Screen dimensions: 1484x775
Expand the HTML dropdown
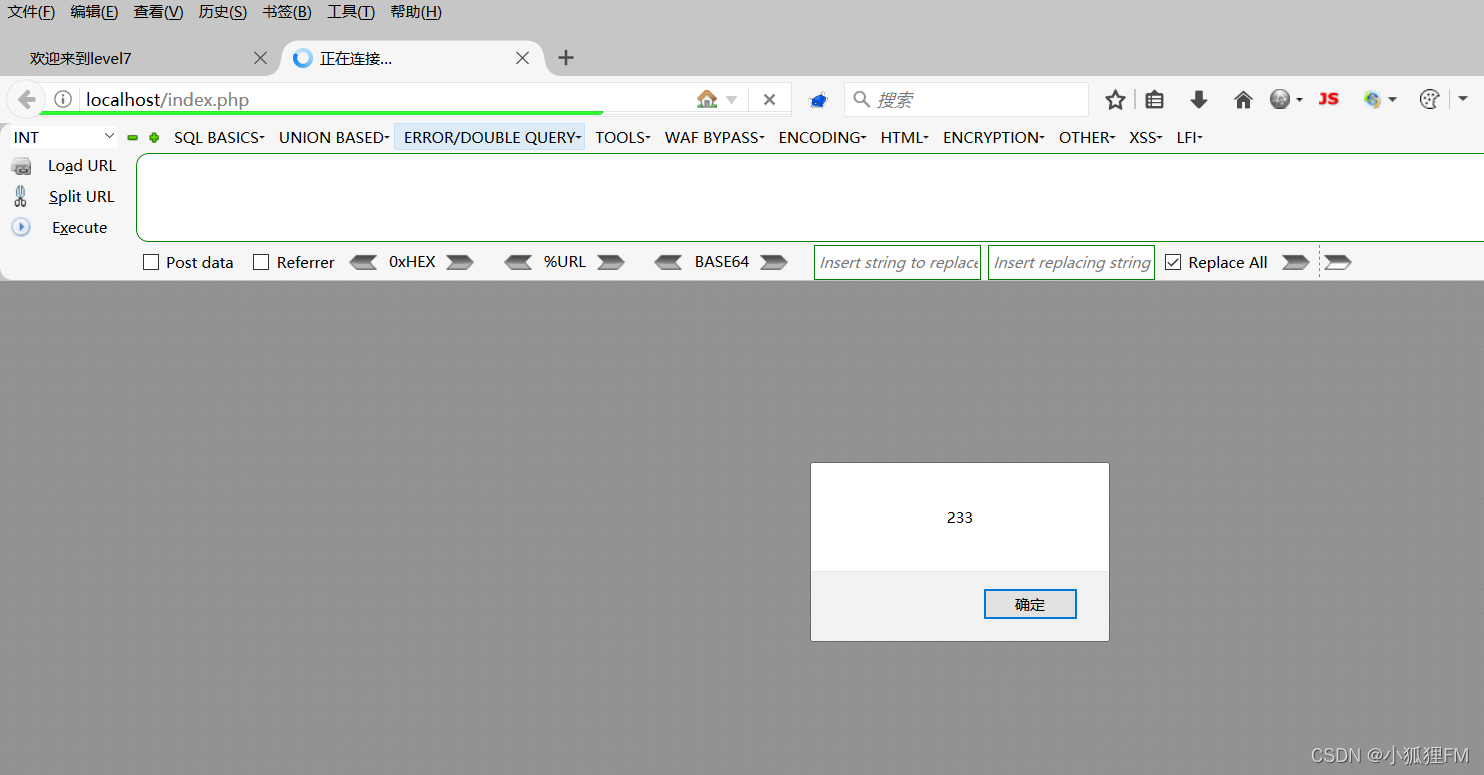905,138
